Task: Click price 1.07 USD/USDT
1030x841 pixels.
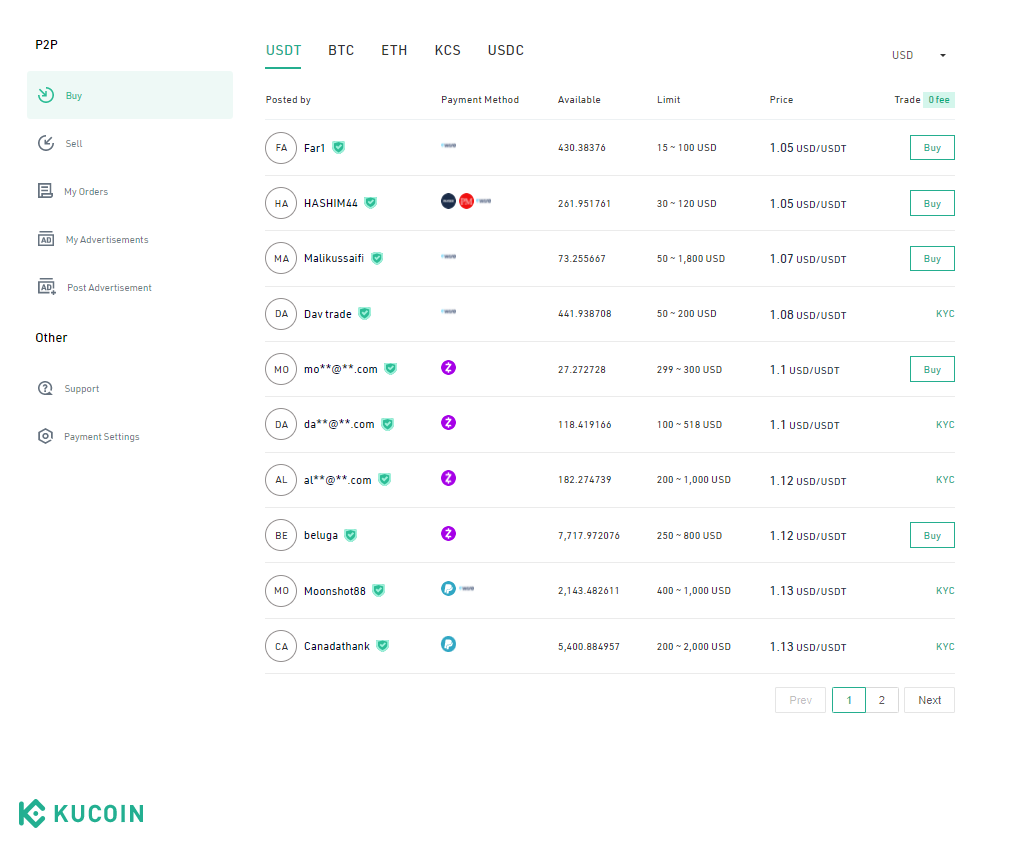Action: [x=808, y=259]
